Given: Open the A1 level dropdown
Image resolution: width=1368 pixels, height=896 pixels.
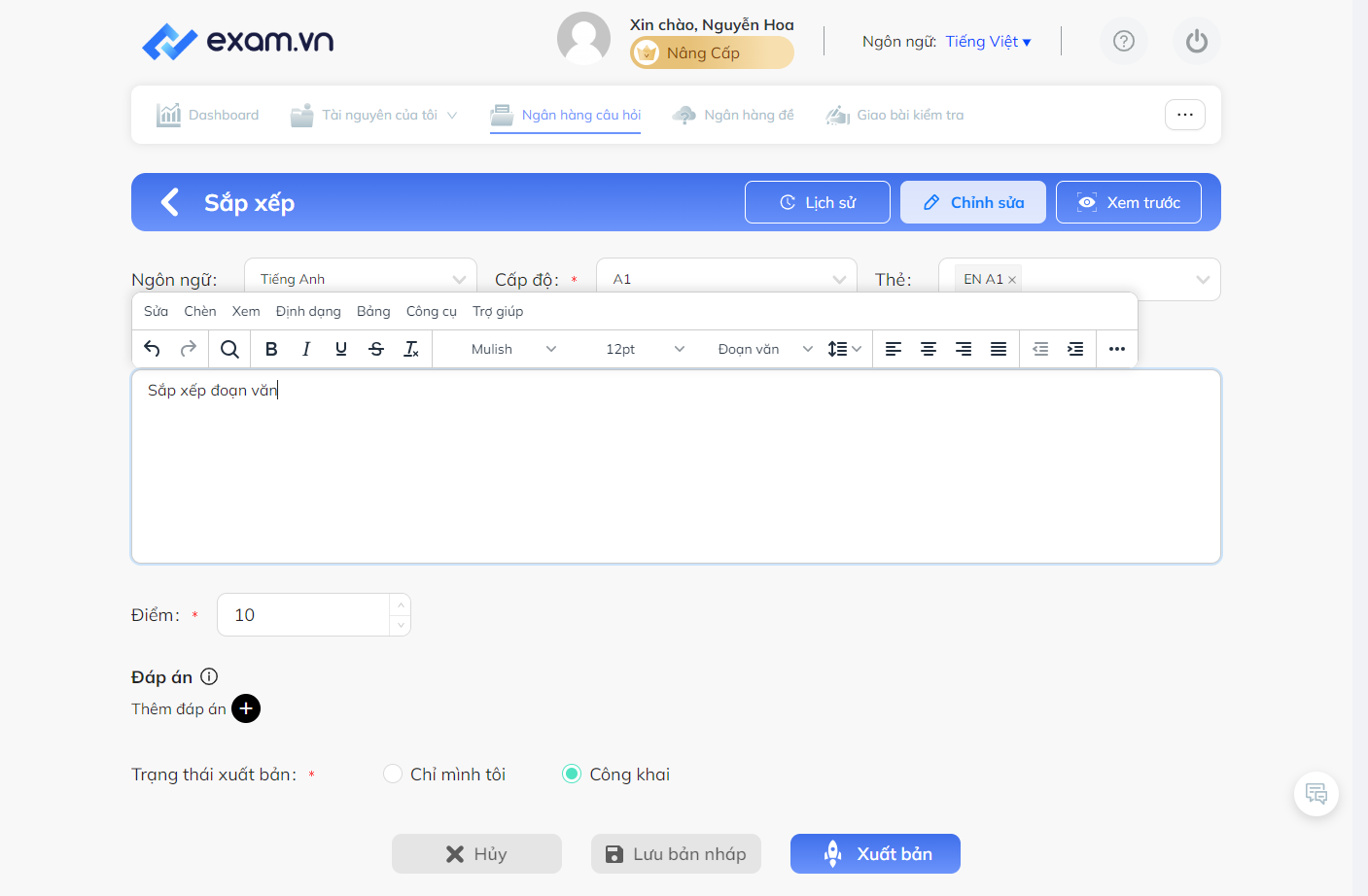Looking at the screenshot, I should (x=726, y=279).
